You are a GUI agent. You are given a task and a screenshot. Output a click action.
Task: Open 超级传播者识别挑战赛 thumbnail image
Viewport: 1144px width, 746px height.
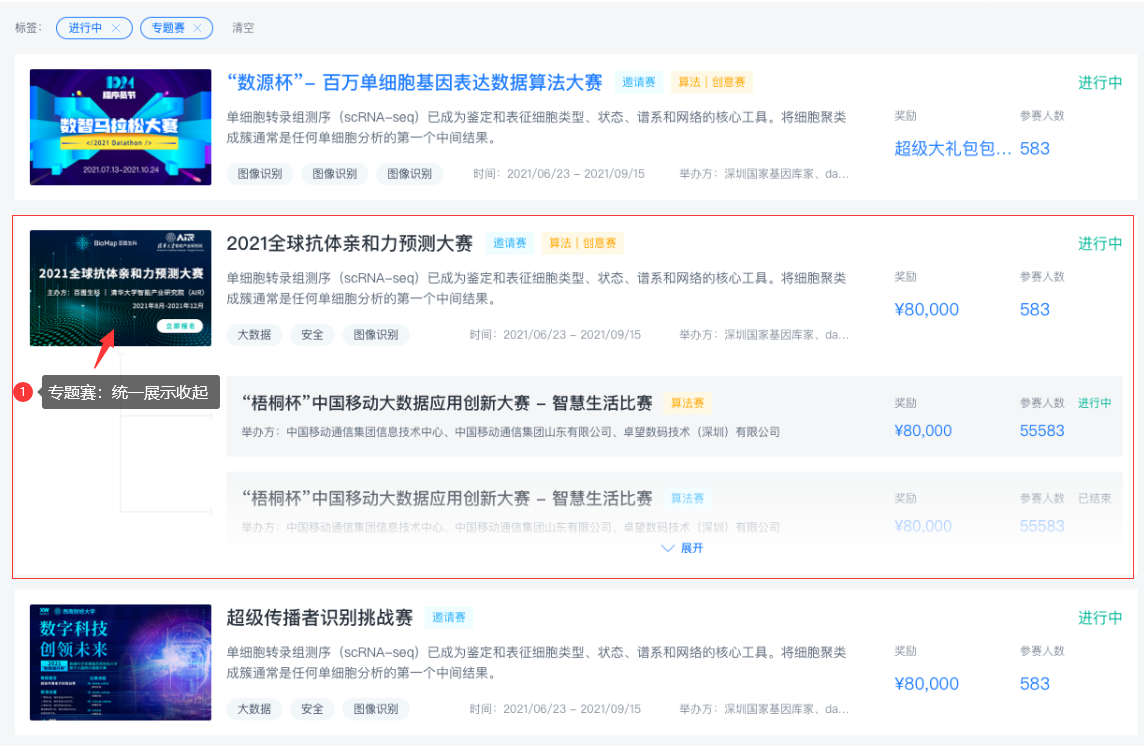click(120, 662)
